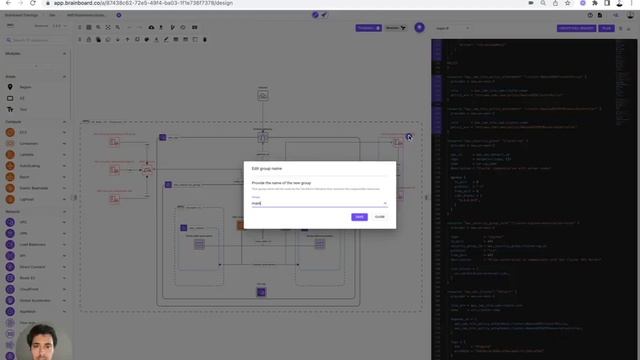
Task: Click the undo arrow in toolbar
Action: click(x=129, y=27)
